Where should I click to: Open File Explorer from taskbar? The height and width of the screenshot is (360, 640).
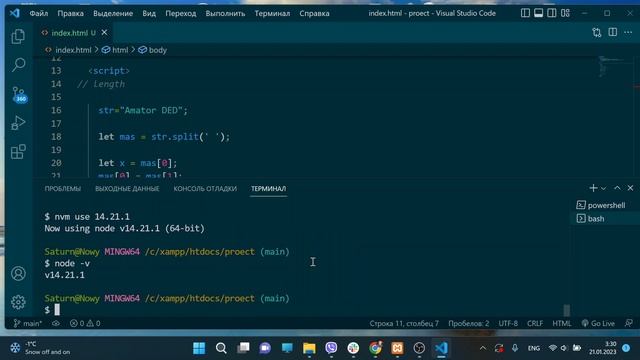pos(309,348)
